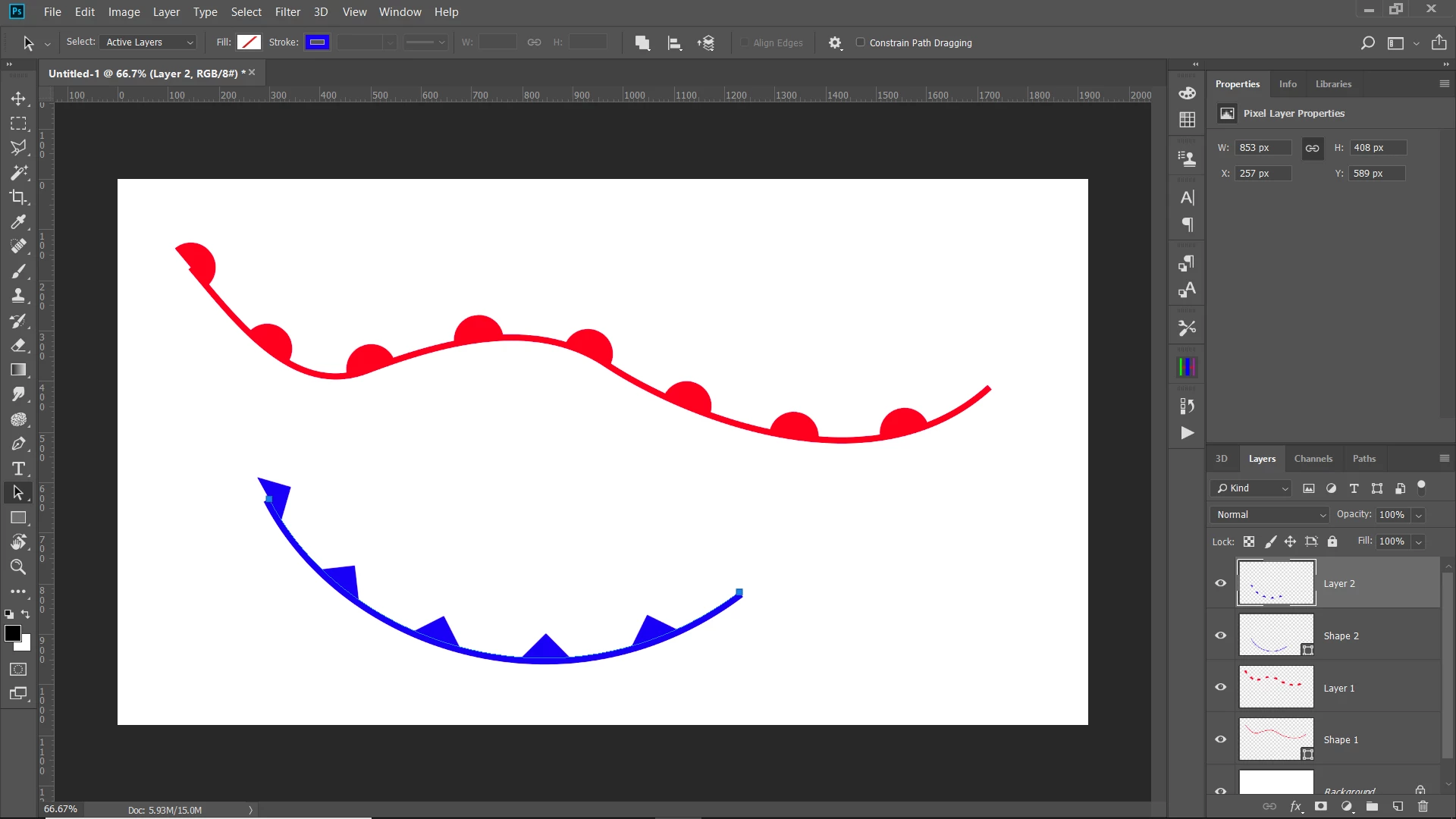Enable Constrain Path Dragging checkbox
This screenshot has width=1456, height=819.
tap(860, 42)
